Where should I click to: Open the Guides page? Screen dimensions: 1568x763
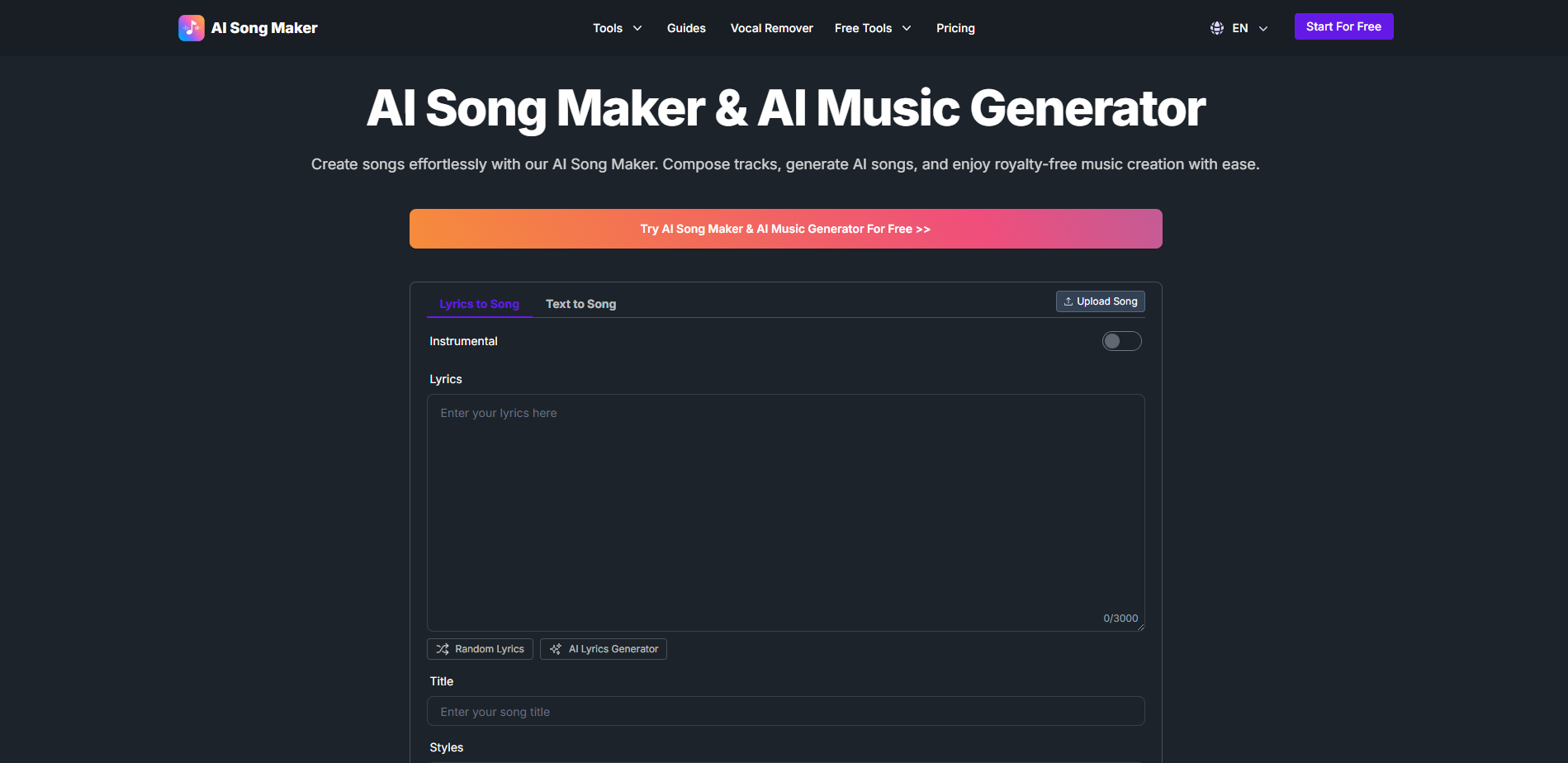686,27
